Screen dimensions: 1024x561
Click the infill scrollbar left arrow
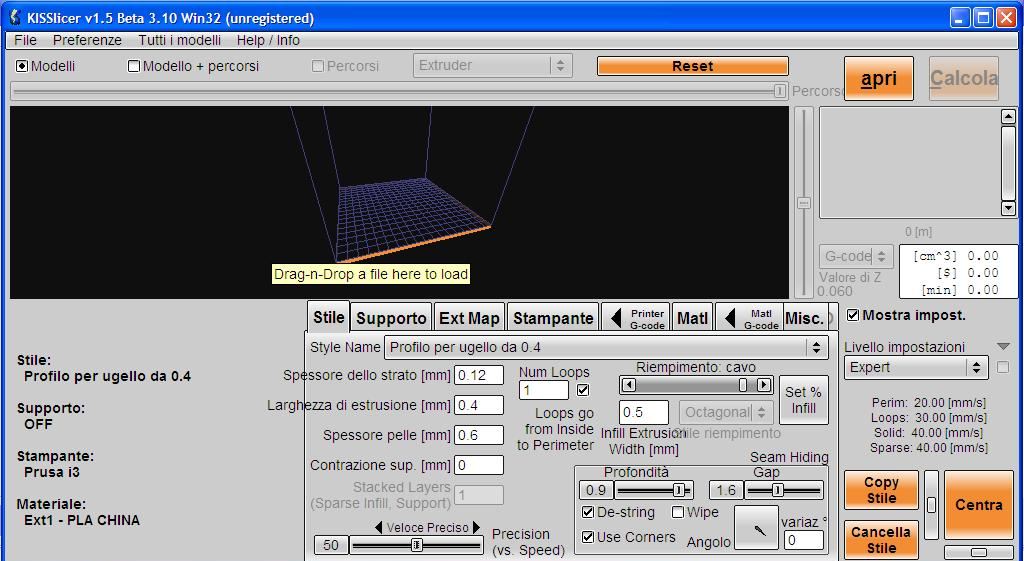[x=629, y=385]
